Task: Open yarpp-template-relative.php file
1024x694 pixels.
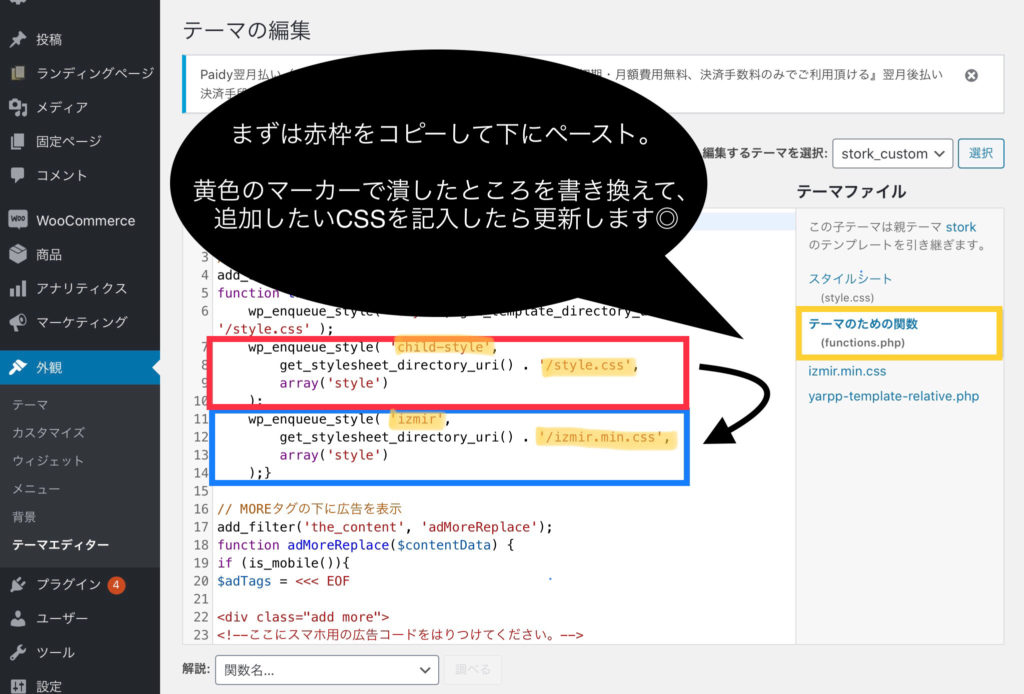Action: coord(893,396)
